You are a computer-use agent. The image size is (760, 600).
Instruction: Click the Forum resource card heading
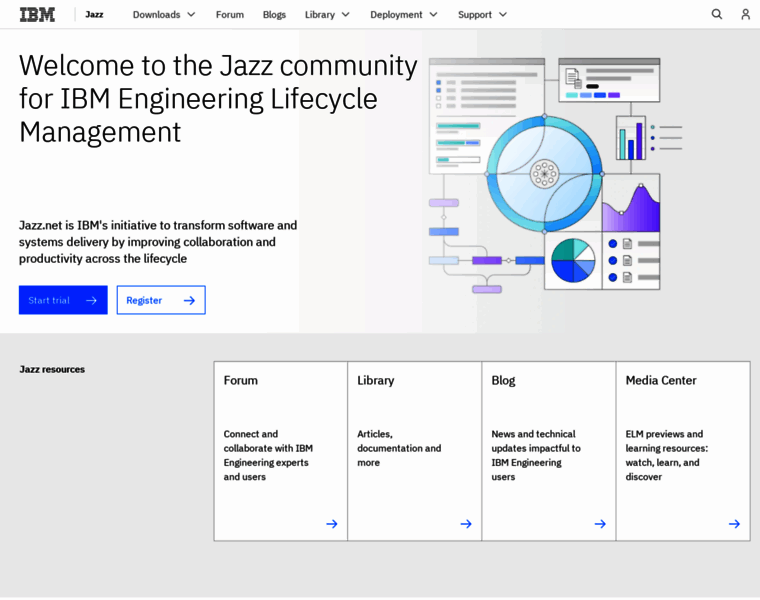coord(241,380)
